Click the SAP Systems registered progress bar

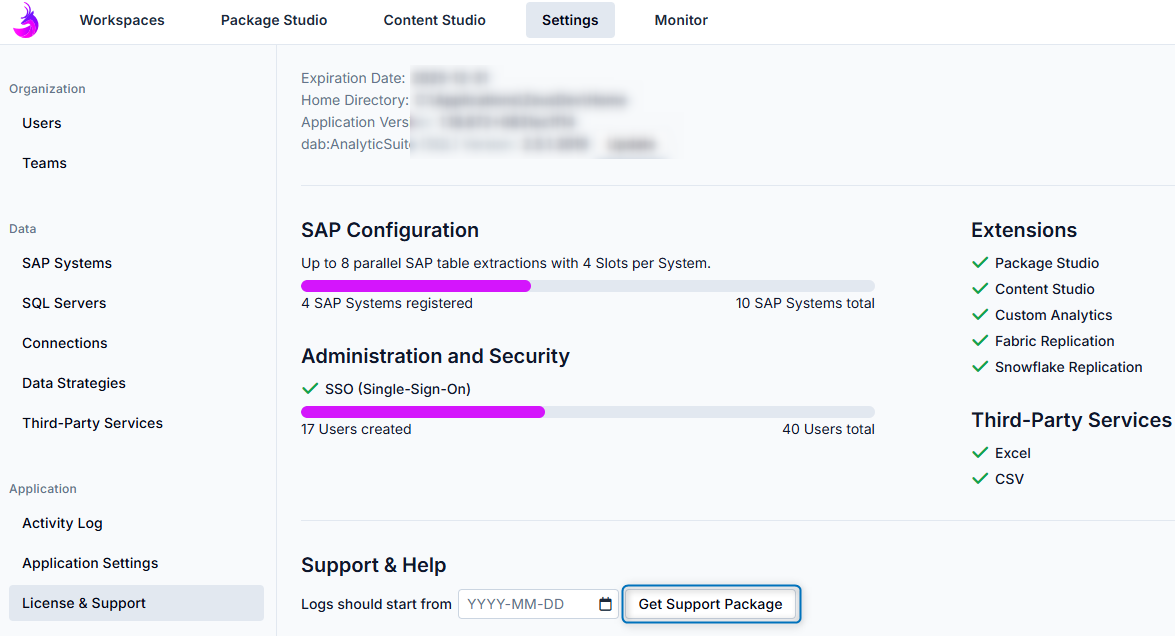587,286
